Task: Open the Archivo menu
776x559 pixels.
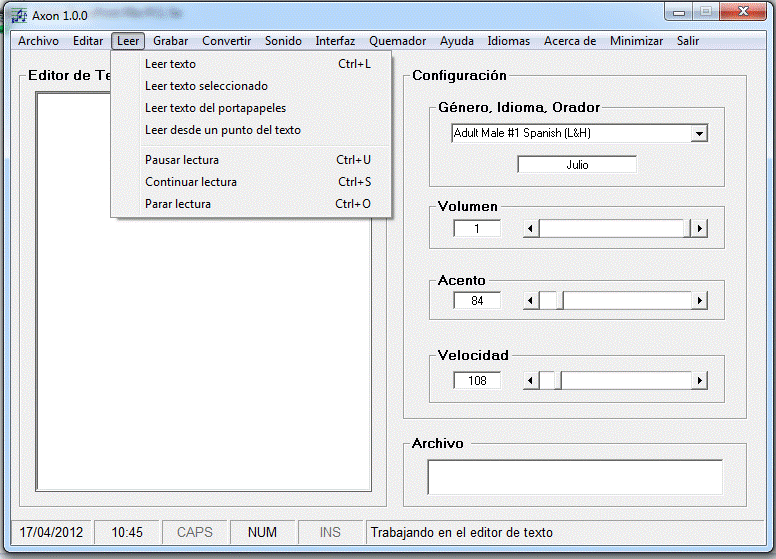Action: coord(38,41)
